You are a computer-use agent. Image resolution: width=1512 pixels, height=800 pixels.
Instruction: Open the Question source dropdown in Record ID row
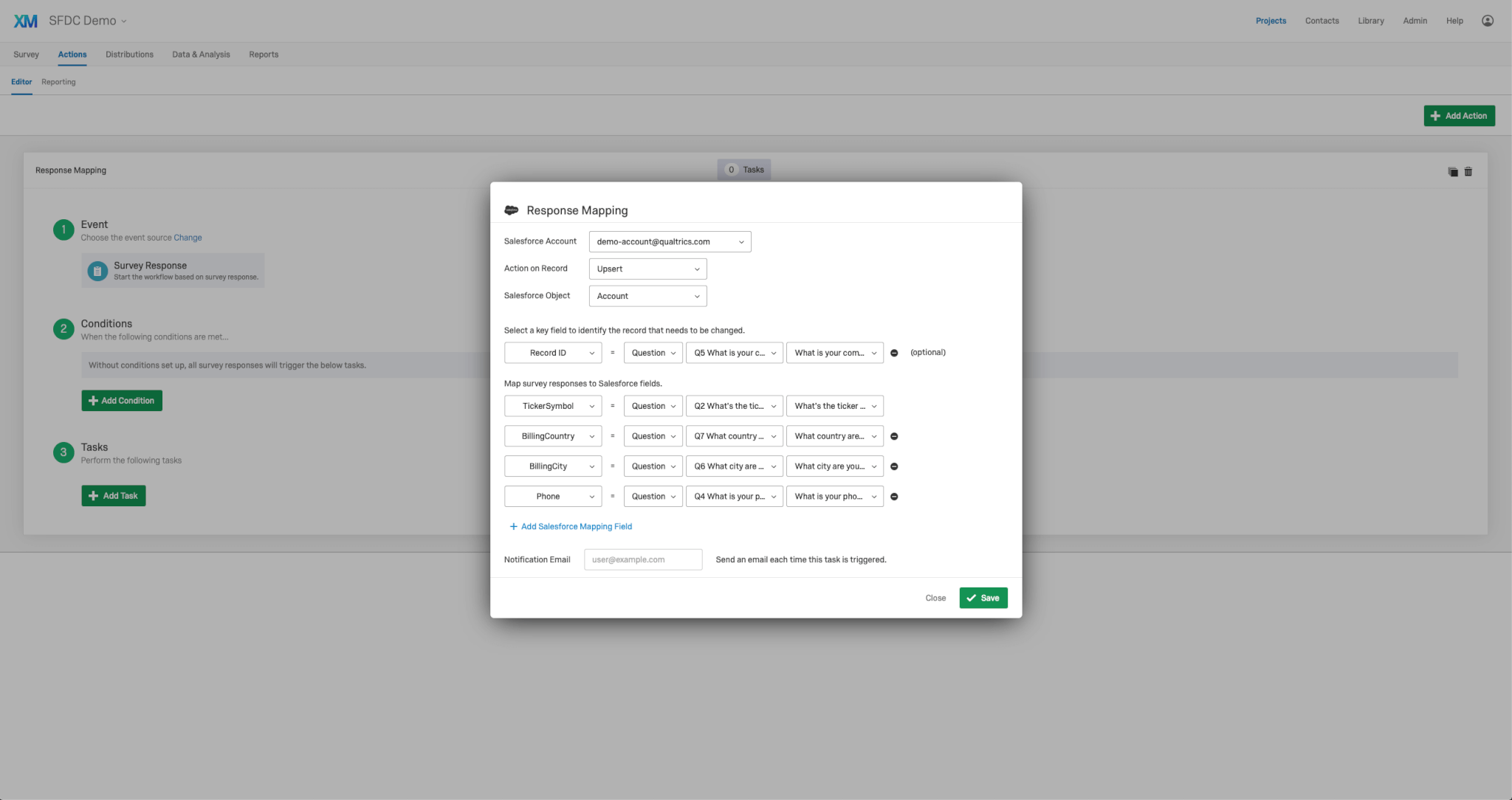tap(653, 354)
